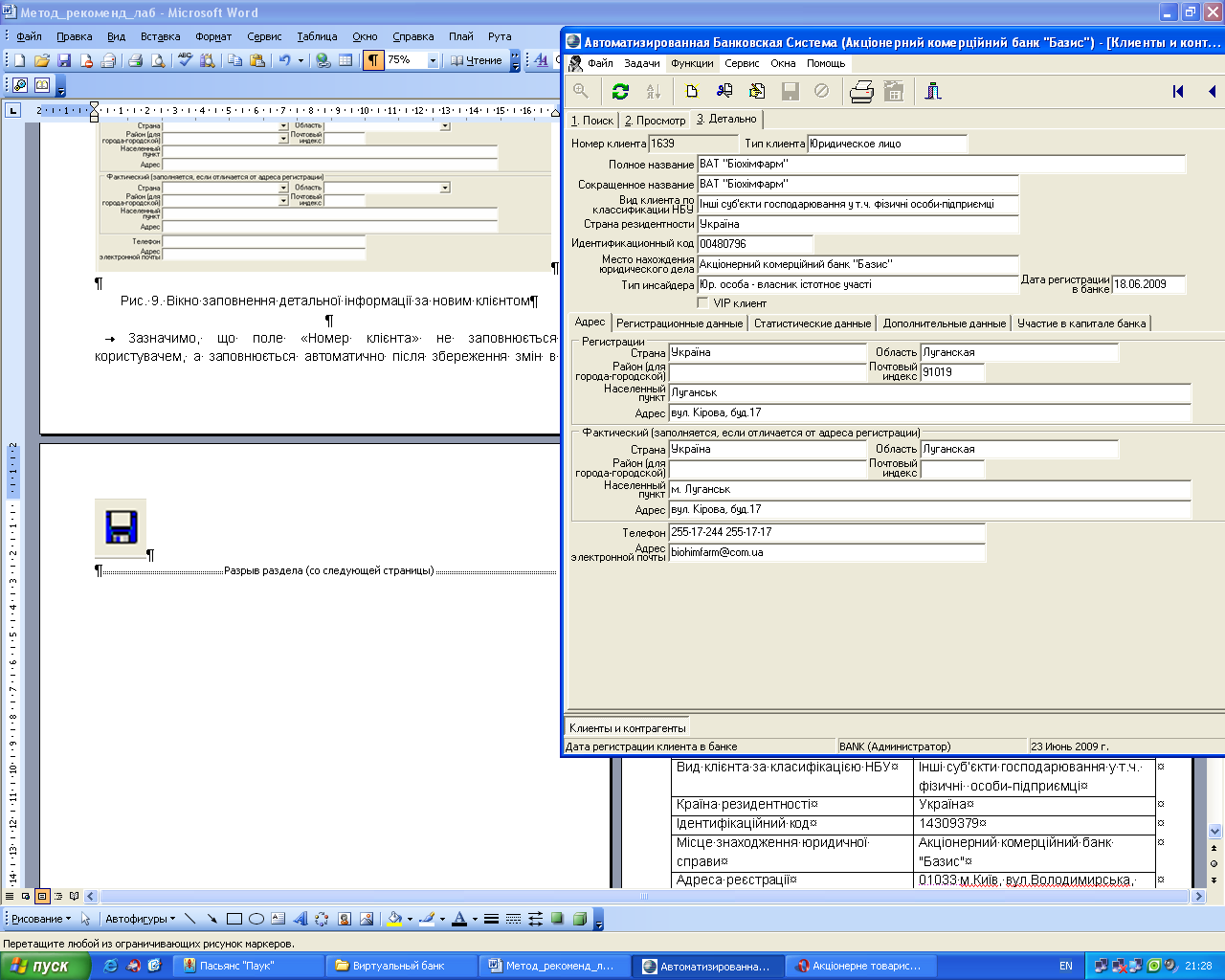Run the ABC spelling check in Word
The width and height of the screenshot is (1225, 980).
point(185,60)
